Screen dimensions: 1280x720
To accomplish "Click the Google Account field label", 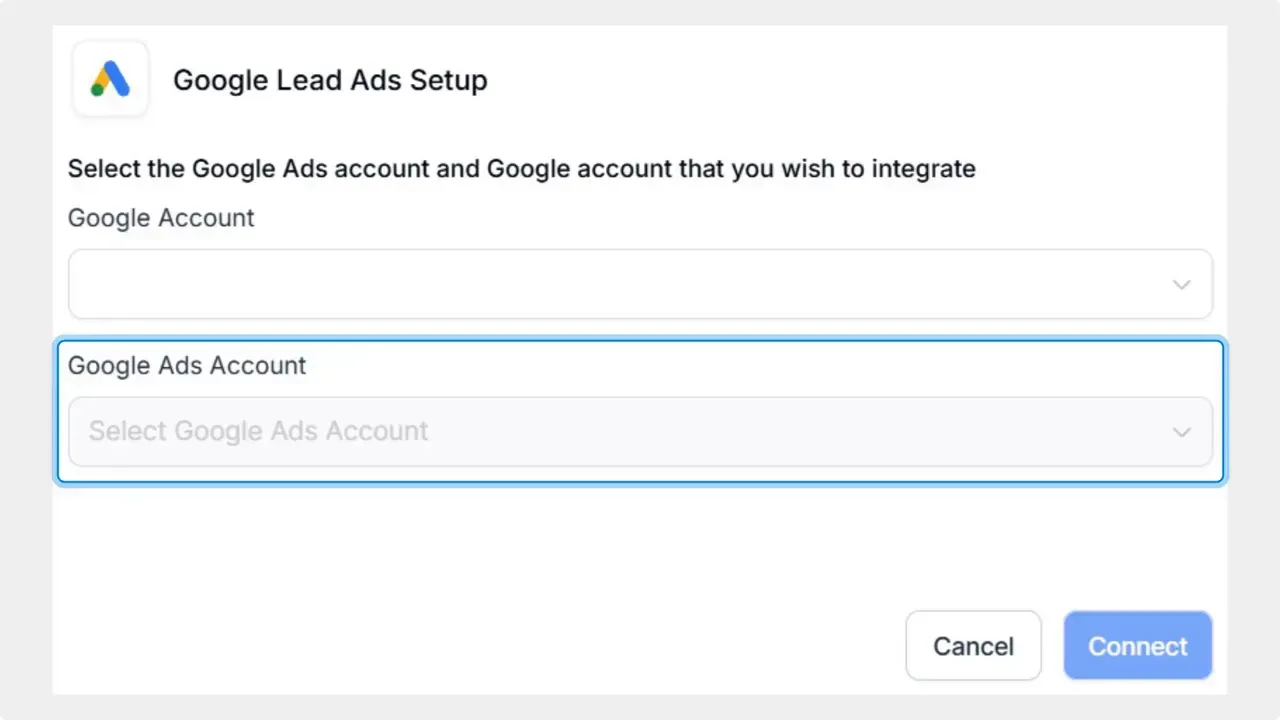I will coord(160,218).
